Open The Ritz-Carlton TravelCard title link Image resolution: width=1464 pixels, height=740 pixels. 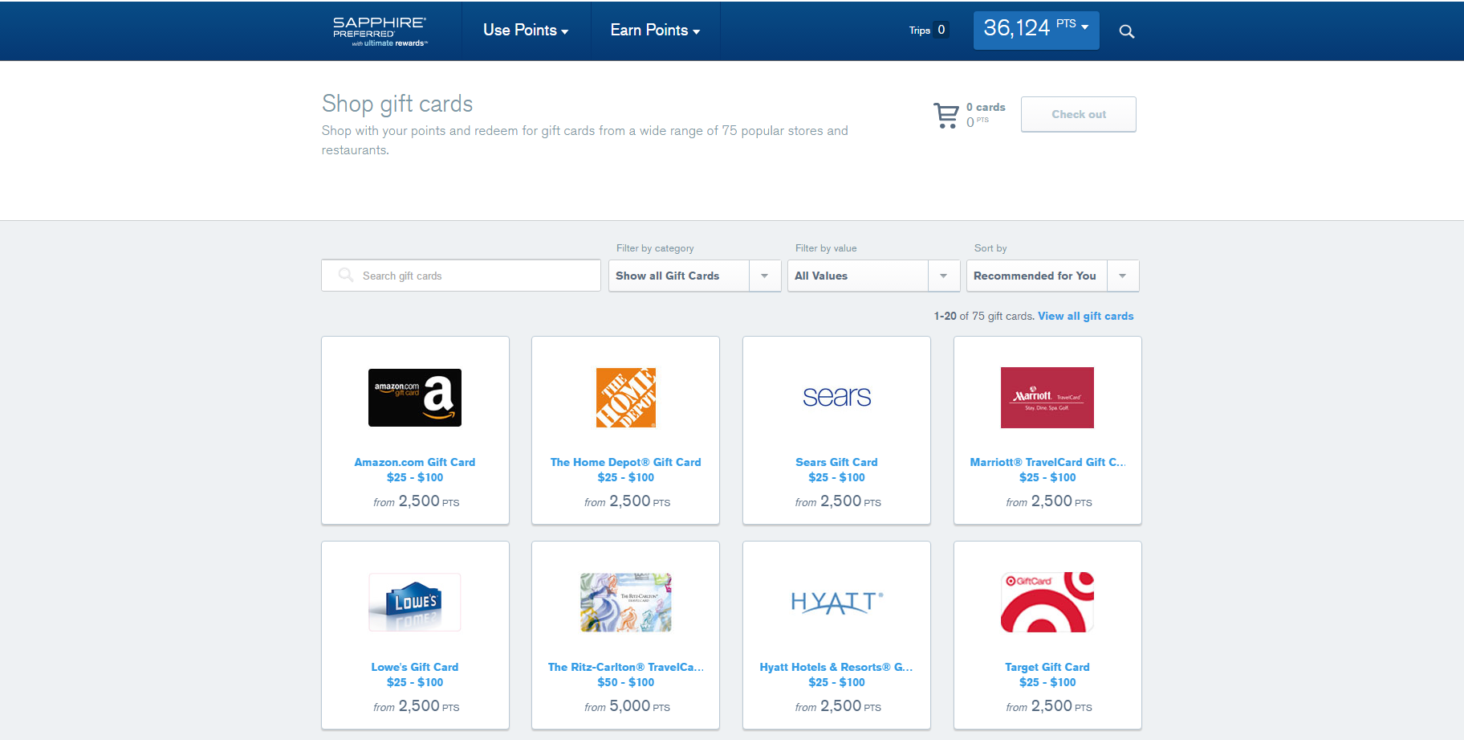tap(626, 667)
